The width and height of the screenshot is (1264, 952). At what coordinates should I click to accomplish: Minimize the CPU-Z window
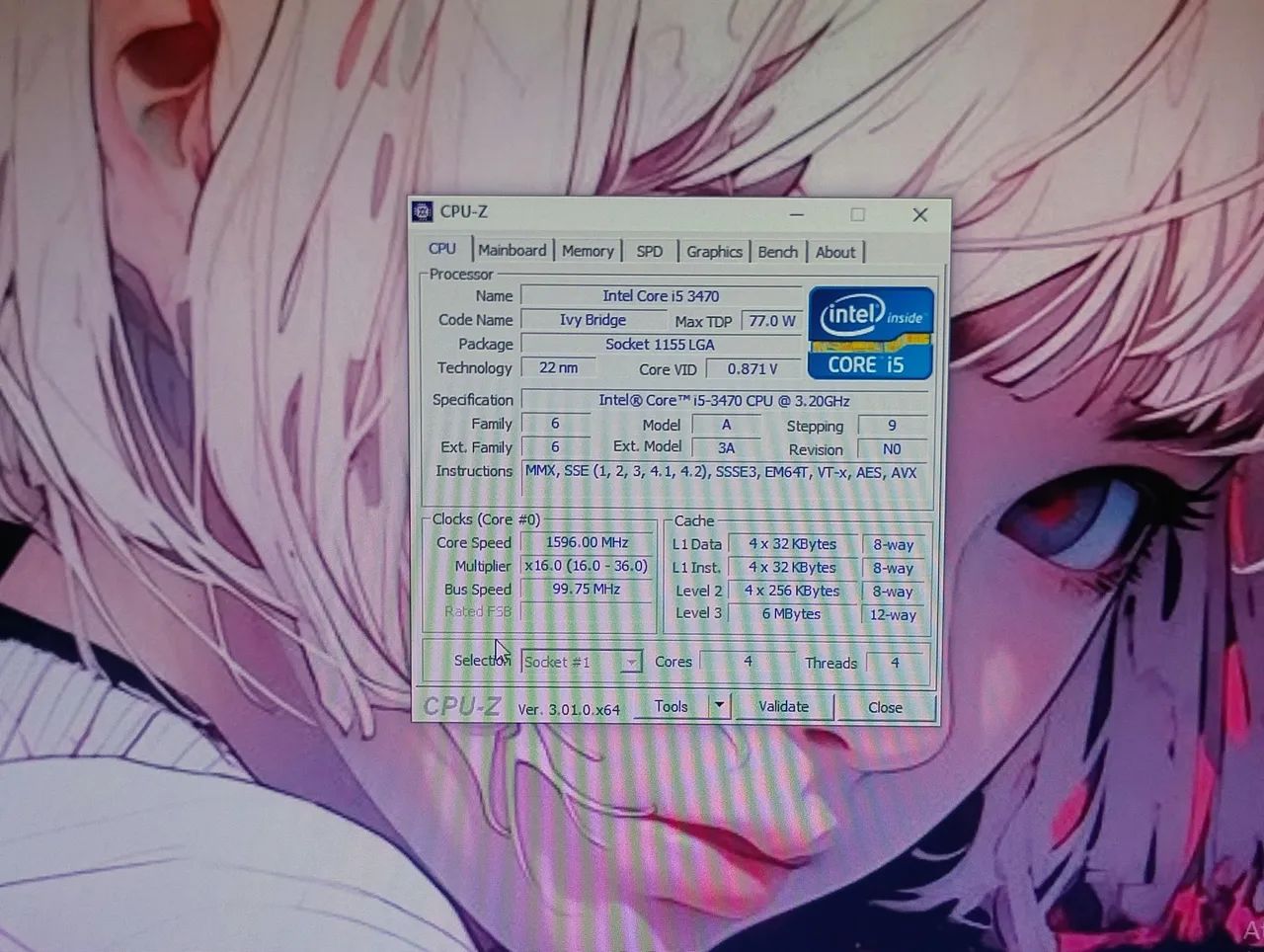click(797, 213)
